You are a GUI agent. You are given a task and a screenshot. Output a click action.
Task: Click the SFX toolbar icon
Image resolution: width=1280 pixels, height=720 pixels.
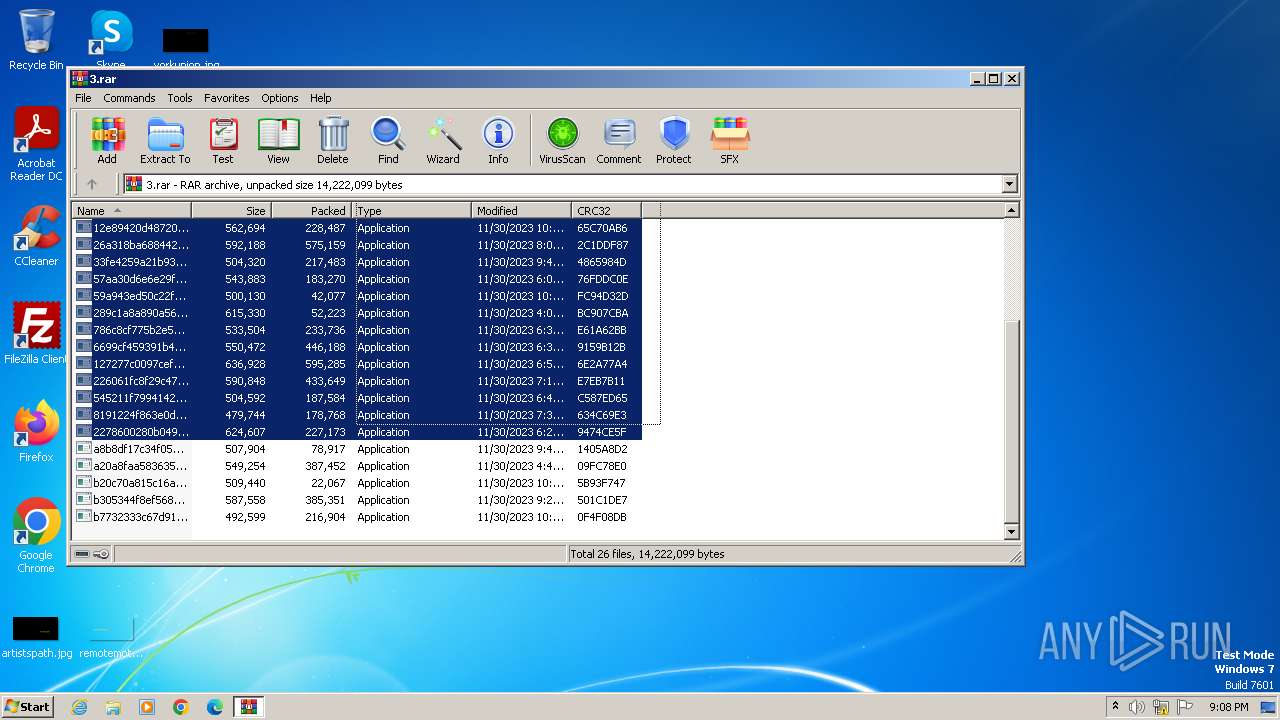point(730,140)
